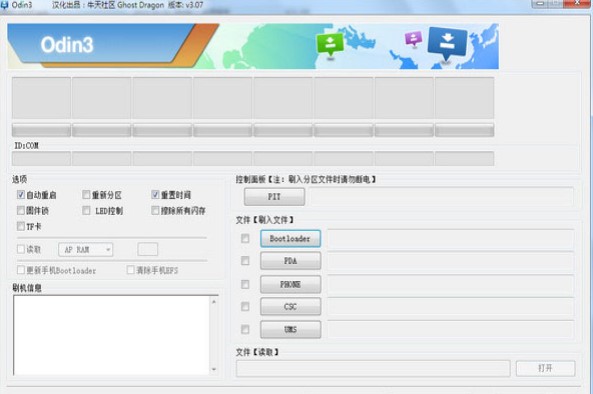
Task: Click the ID:COM label
Action: click(x=26, y=146)
